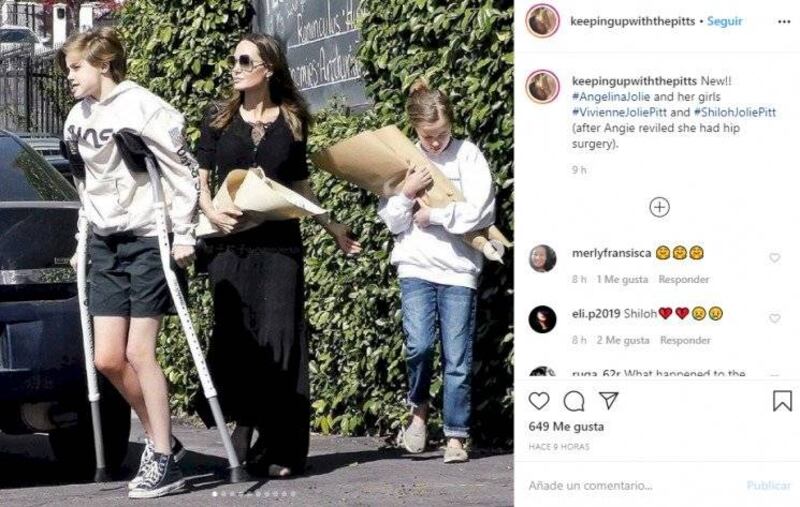Share post with paper plane icon
This screenshot has width=800, height=507.
coord(609,400)
